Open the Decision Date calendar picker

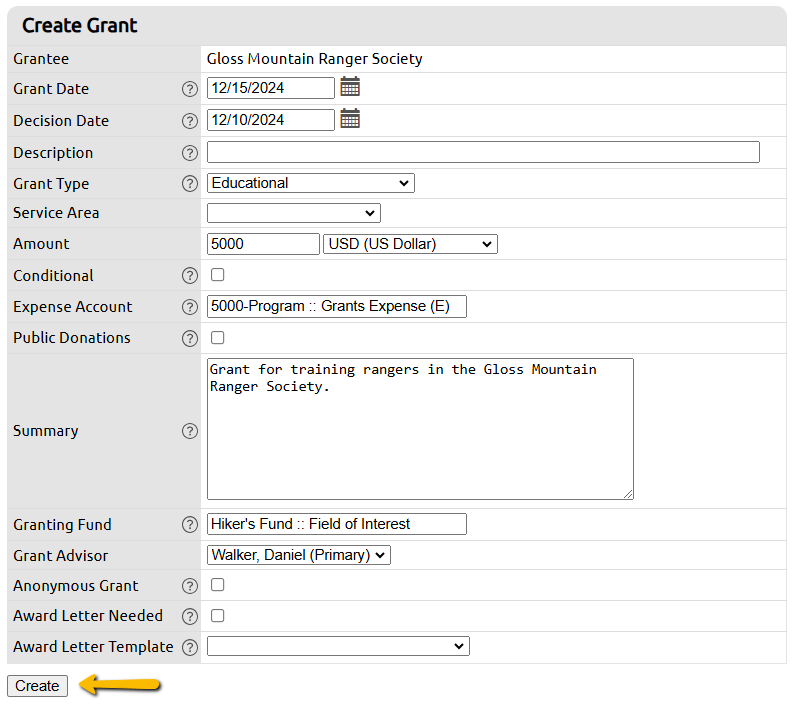(x=350, y=119)
